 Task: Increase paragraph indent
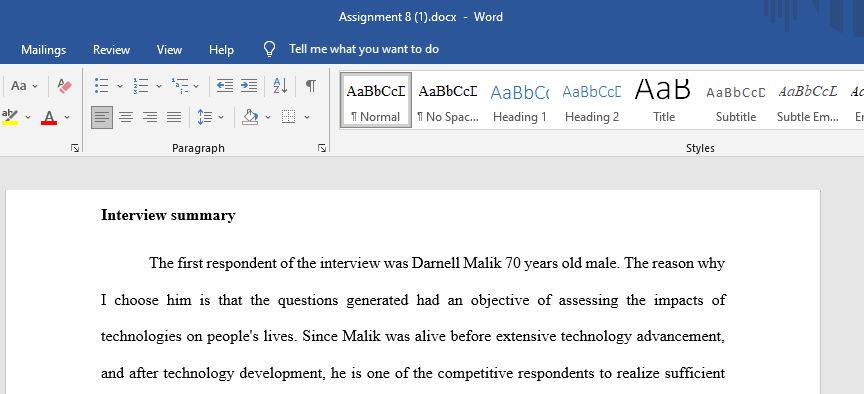click(249, 86)
